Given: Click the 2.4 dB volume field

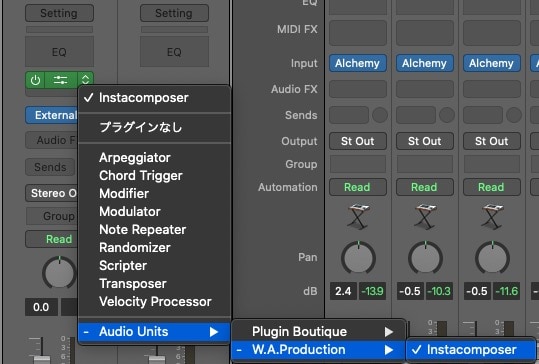Looking at the screenshot, I should click(343, 291).
